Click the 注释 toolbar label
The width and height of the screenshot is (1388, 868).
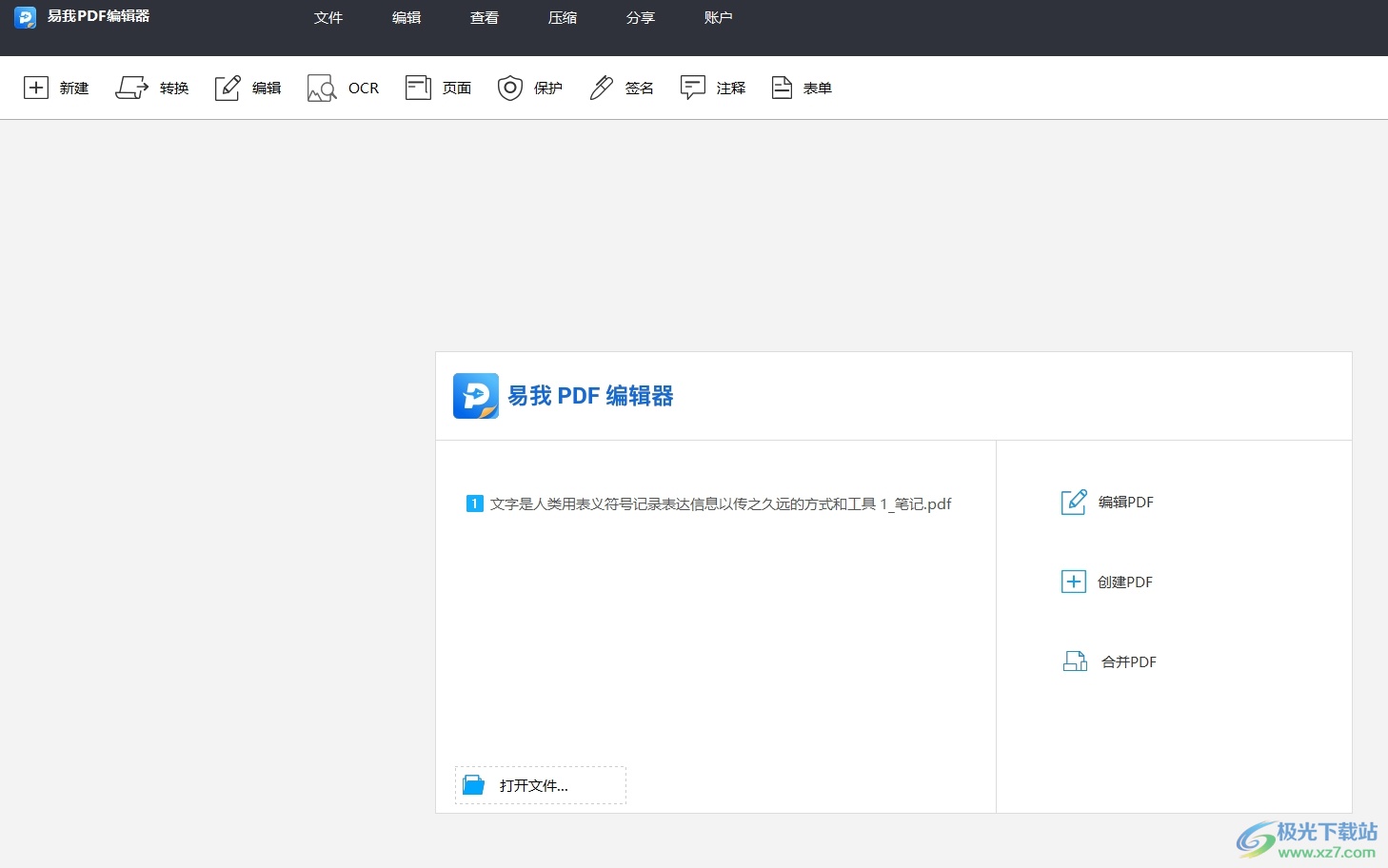[x=731, y=88]
